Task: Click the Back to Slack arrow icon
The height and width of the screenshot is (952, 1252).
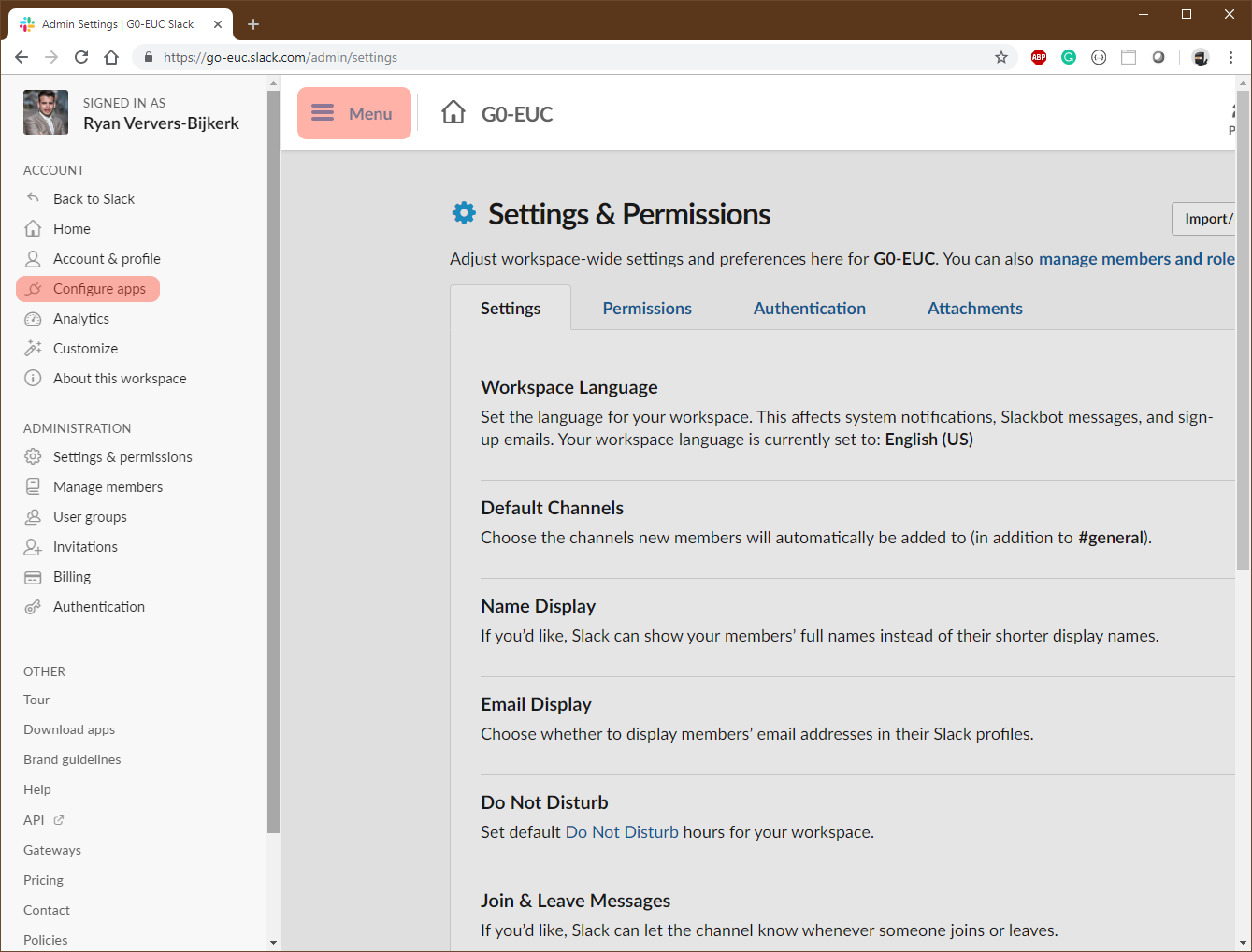Action: click(33, 198)
